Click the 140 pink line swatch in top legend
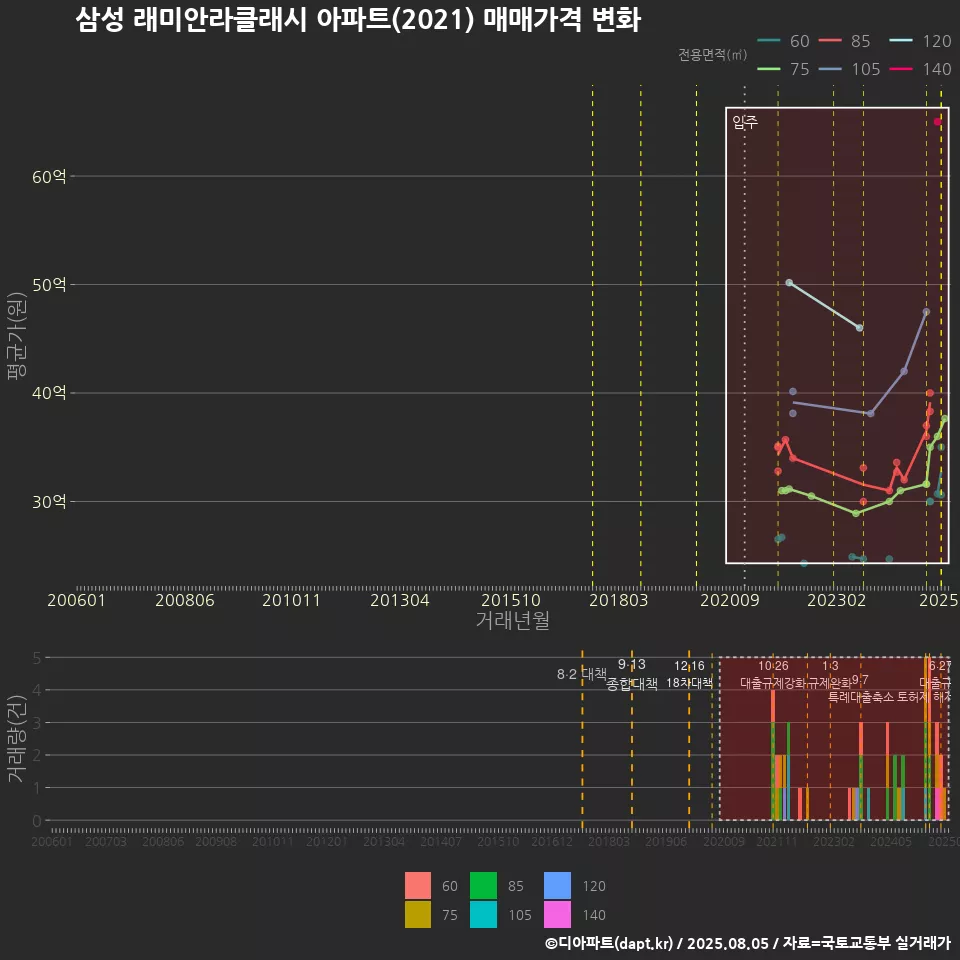The height and width of the screenshot is (960, 960). pyautogui.click(x=901, y=69)
